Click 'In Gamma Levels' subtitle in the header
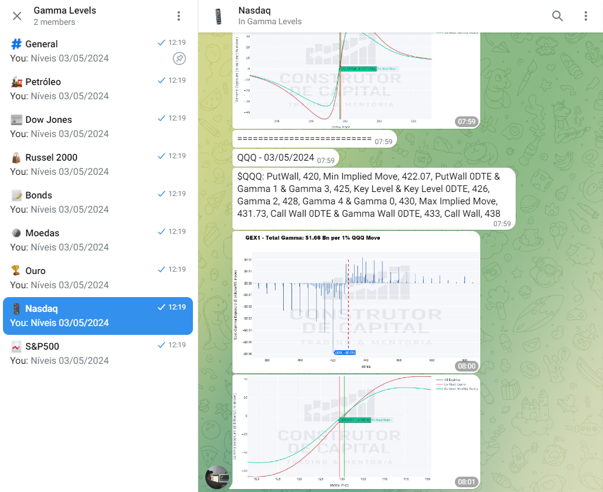 (x=270, y=22)
